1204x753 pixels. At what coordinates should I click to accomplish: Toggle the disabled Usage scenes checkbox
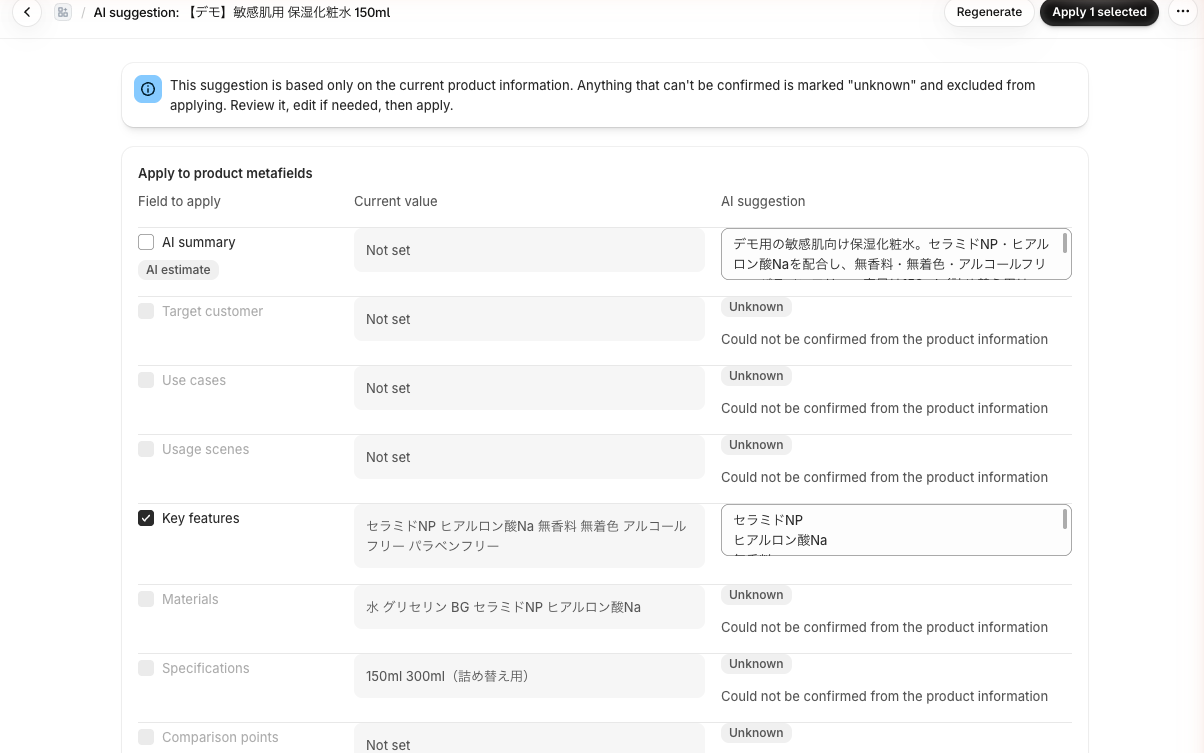coord(146,449)
